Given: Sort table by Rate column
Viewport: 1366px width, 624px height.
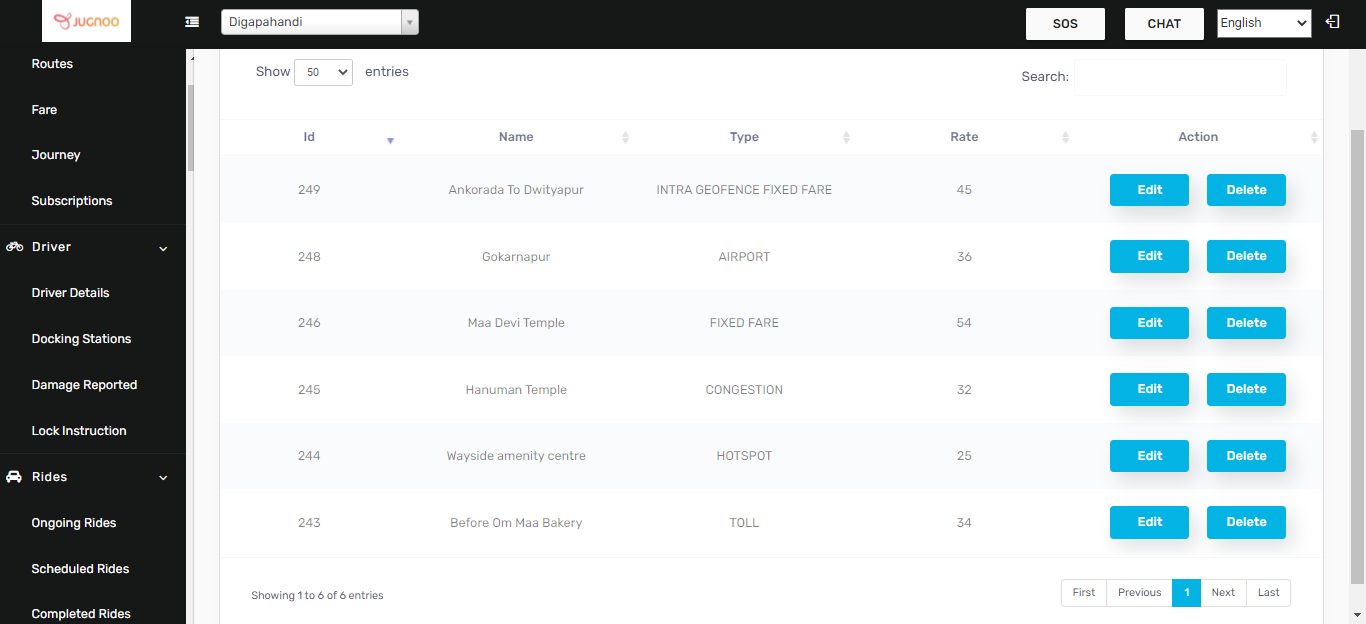Looking at the screenshot, I should (x=964, y=137).
